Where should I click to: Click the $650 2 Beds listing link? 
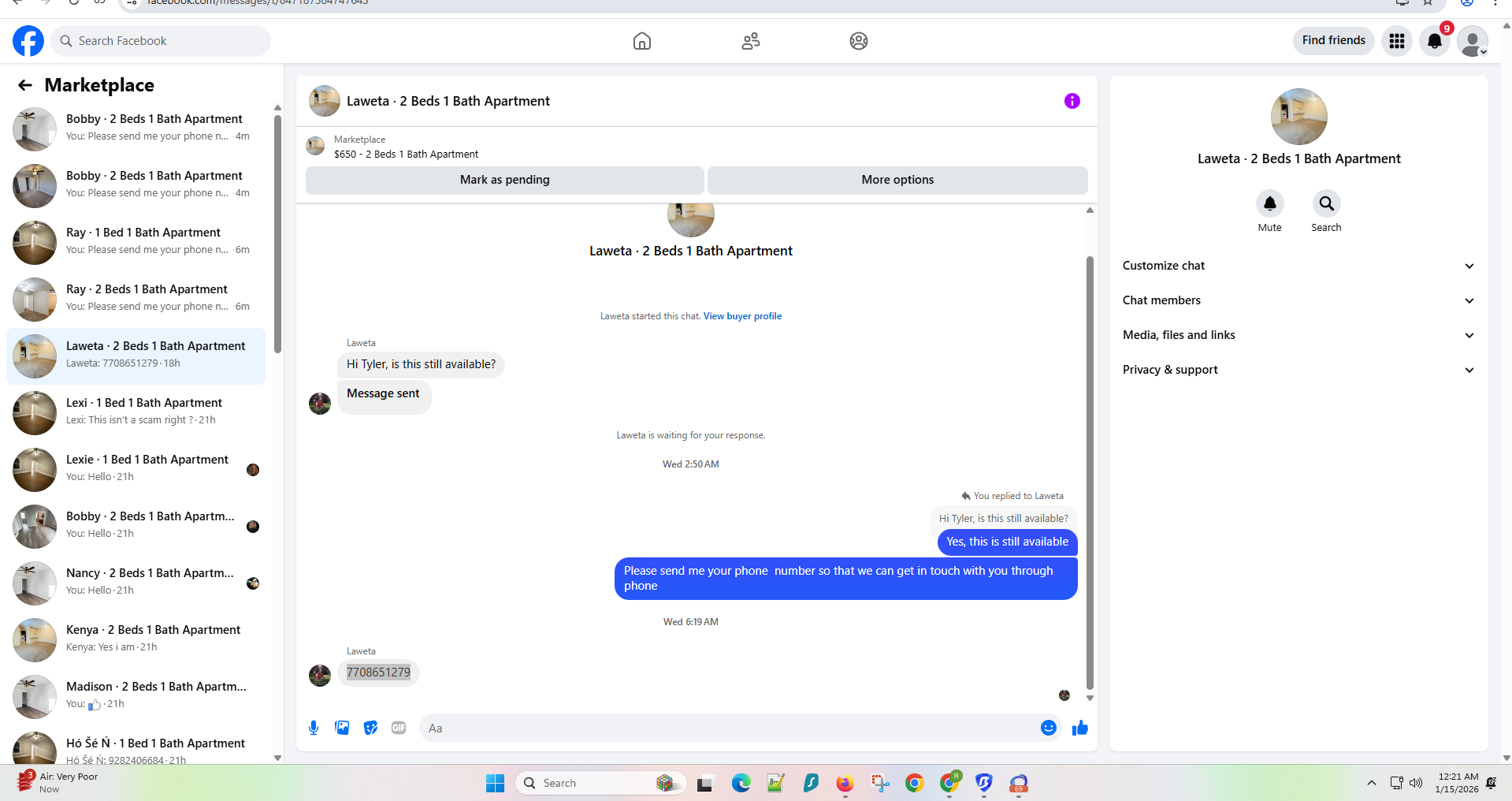pos(406,155)
